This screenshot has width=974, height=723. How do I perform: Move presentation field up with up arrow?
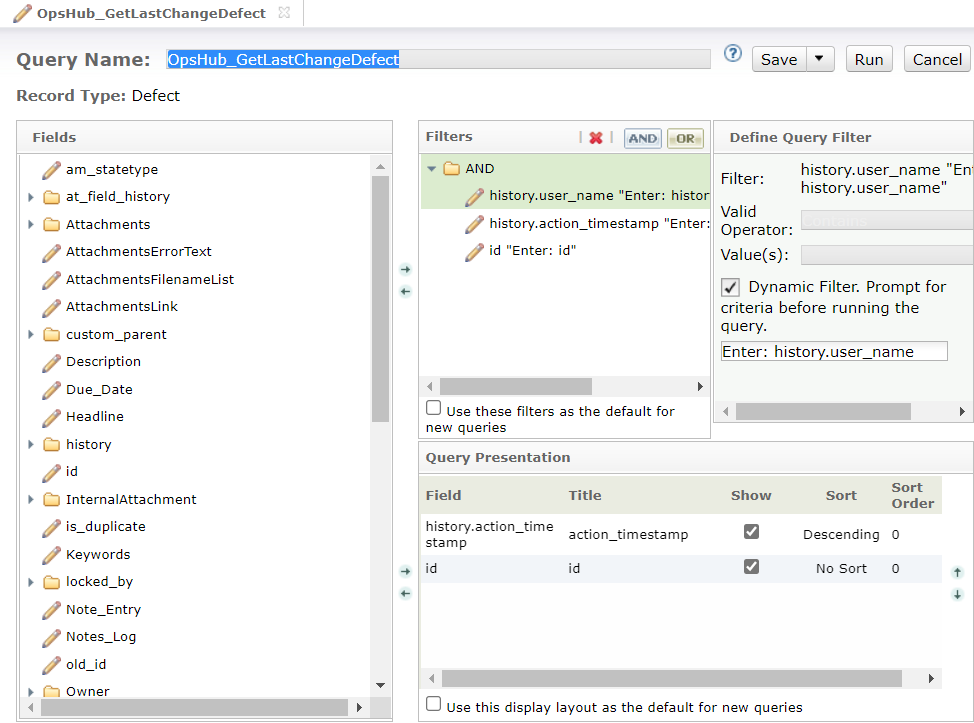(957, 573)
